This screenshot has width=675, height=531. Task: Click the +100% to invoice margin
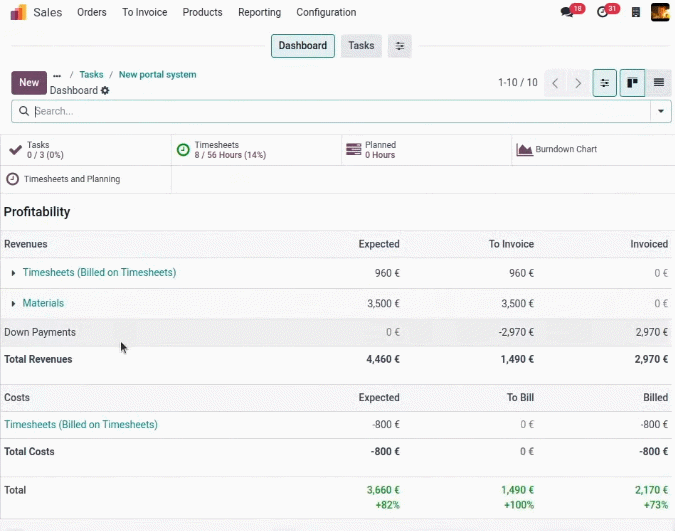(519, 505)
